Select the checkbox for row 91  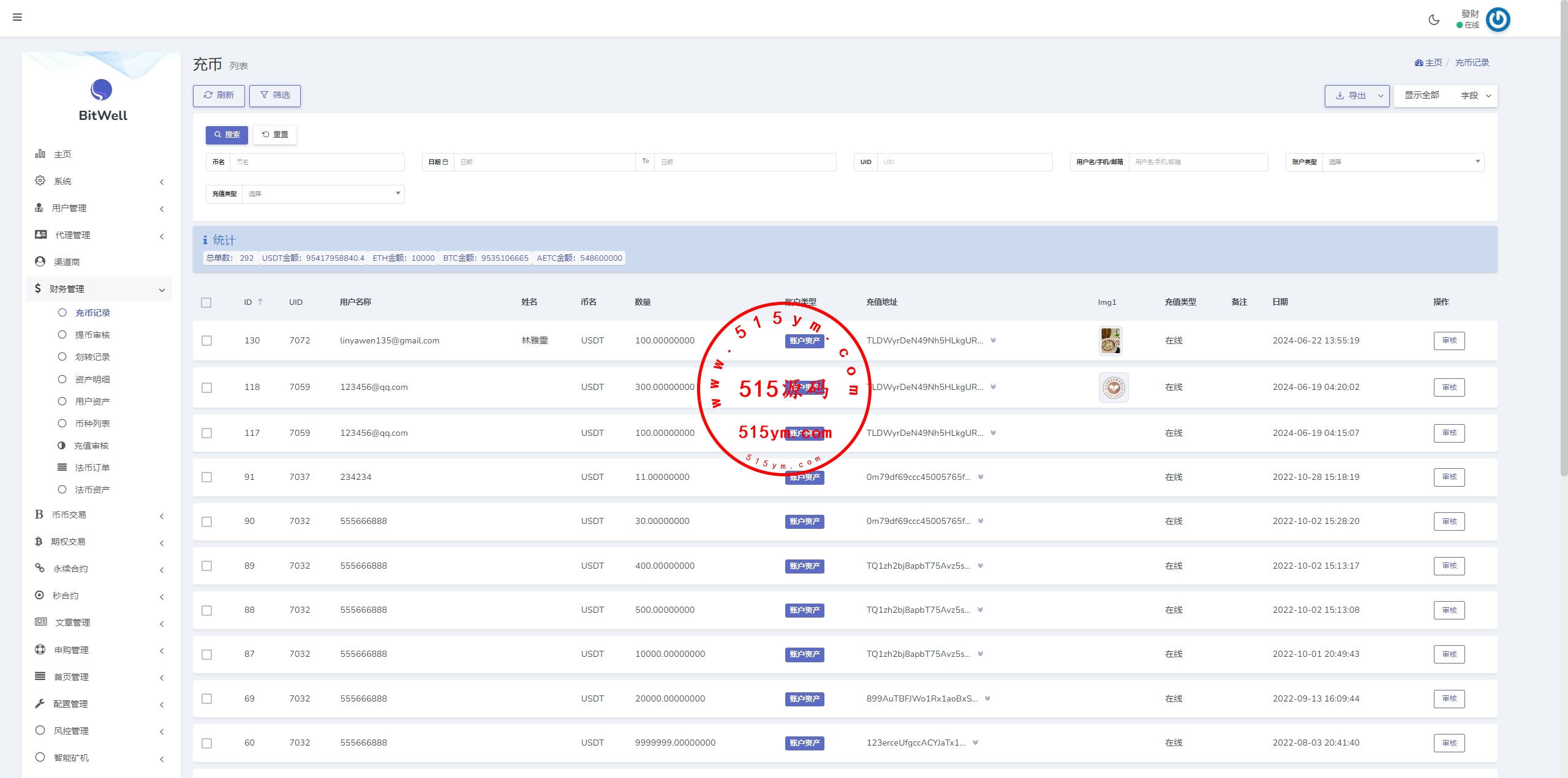click(x=207, y=477)
